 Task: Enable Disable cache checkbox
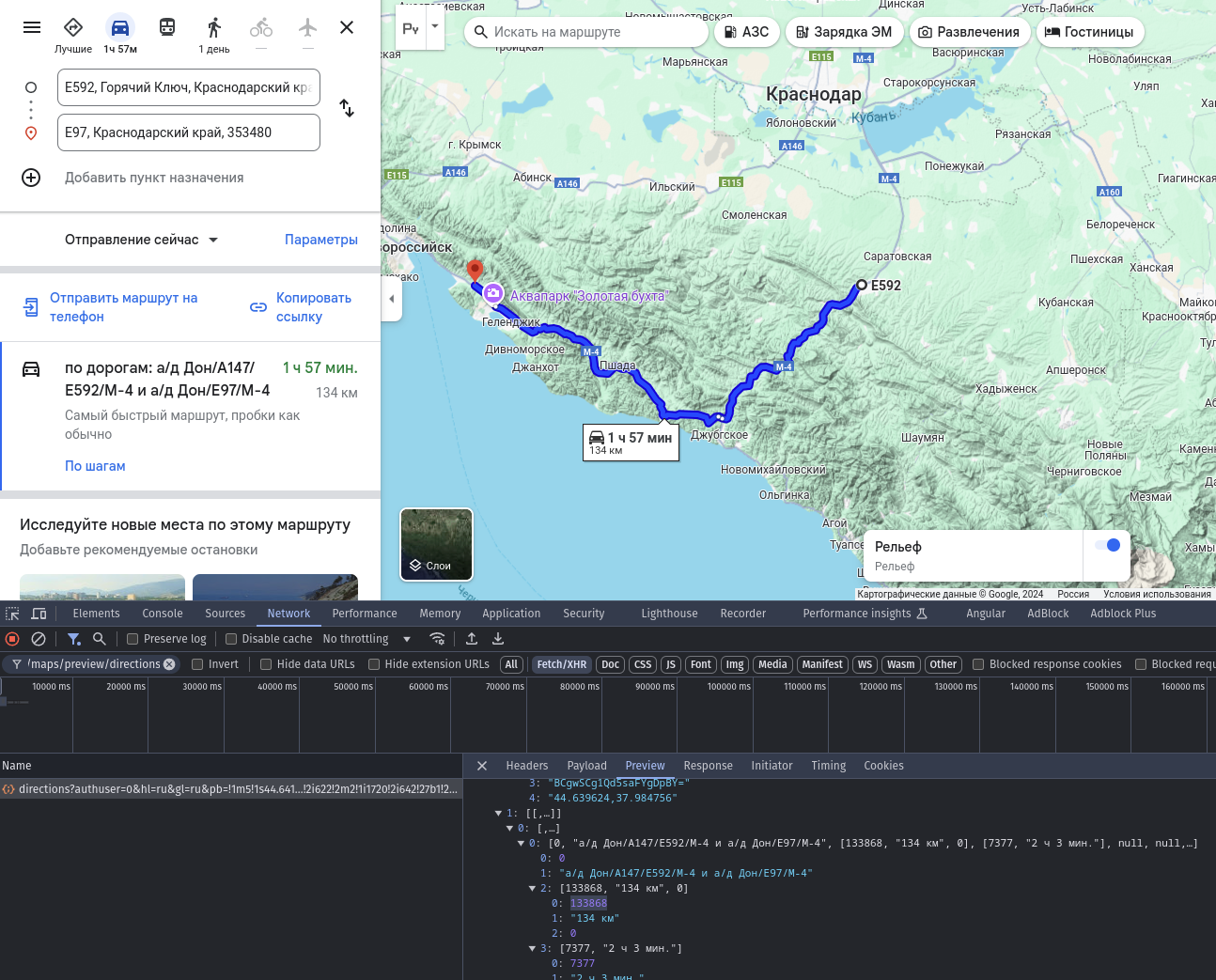pyautogui.click(x=231, y=639)
